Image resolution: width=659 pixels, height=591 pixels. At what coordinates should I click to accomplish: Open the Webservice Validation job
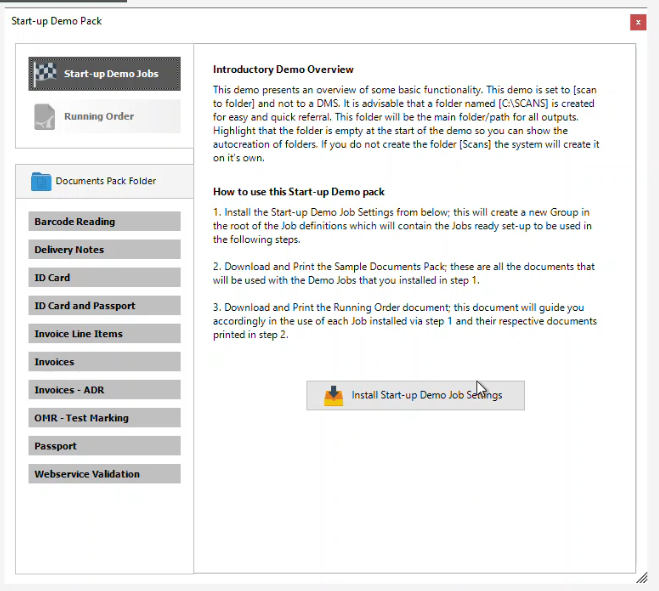104,473
